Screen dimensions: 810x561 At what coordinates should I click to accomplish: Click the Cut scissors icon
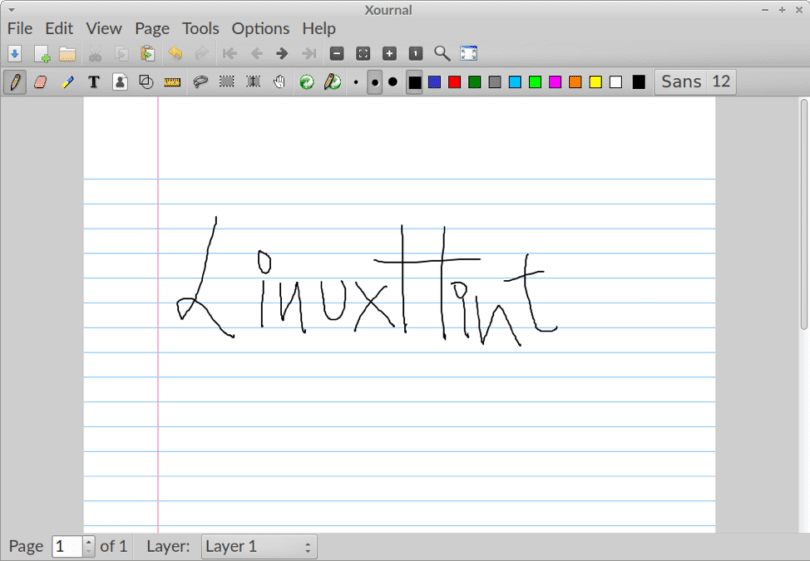[95, 53]
